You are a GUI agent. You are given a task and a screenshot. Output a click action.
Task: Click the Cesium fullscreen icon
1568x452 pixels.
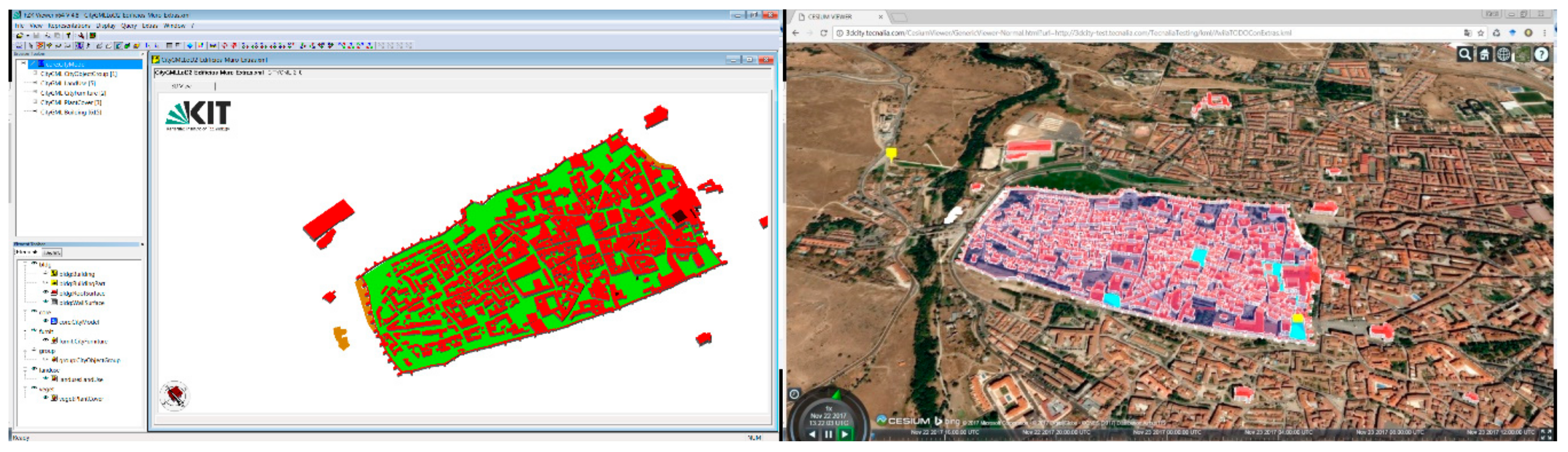click(x=1546, y=434)
